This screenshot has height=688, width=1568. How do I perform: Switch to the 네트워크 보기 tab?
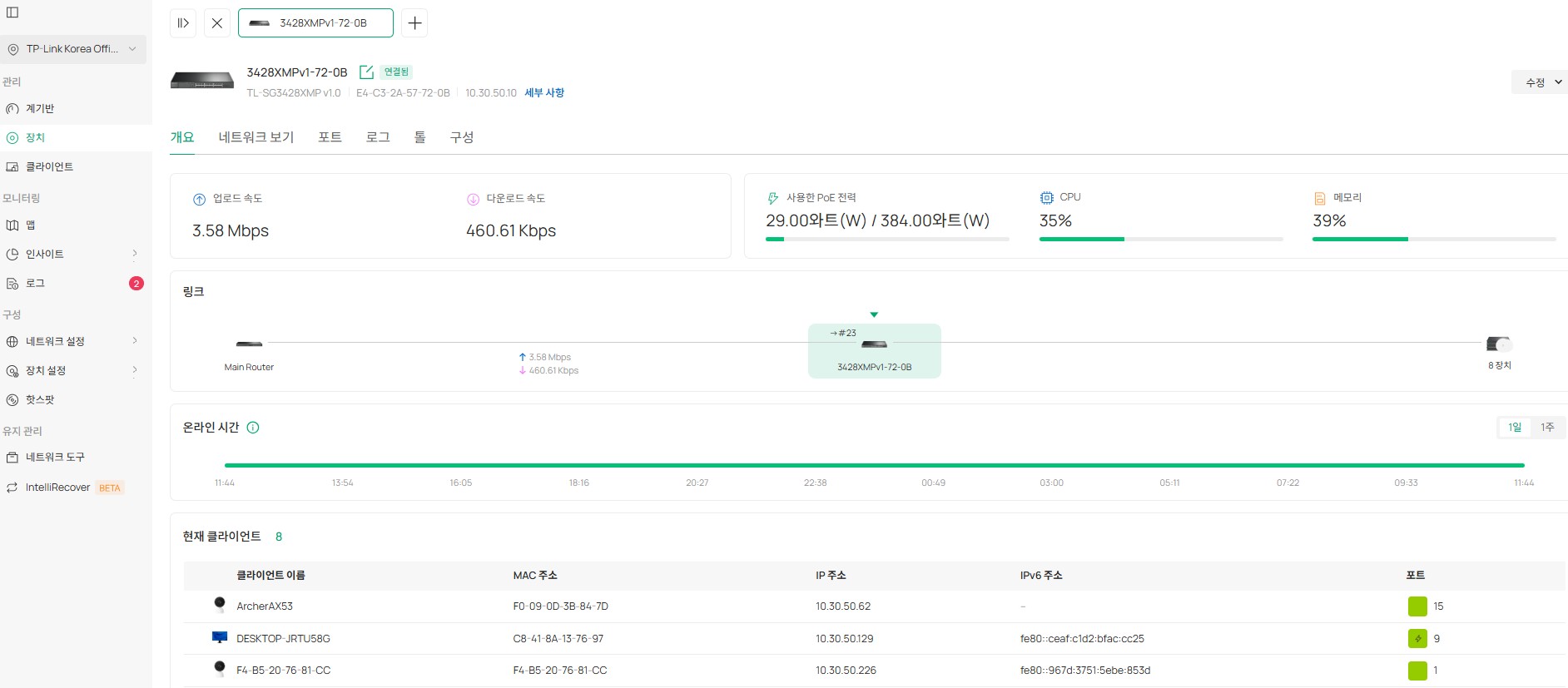pos(256,137)
